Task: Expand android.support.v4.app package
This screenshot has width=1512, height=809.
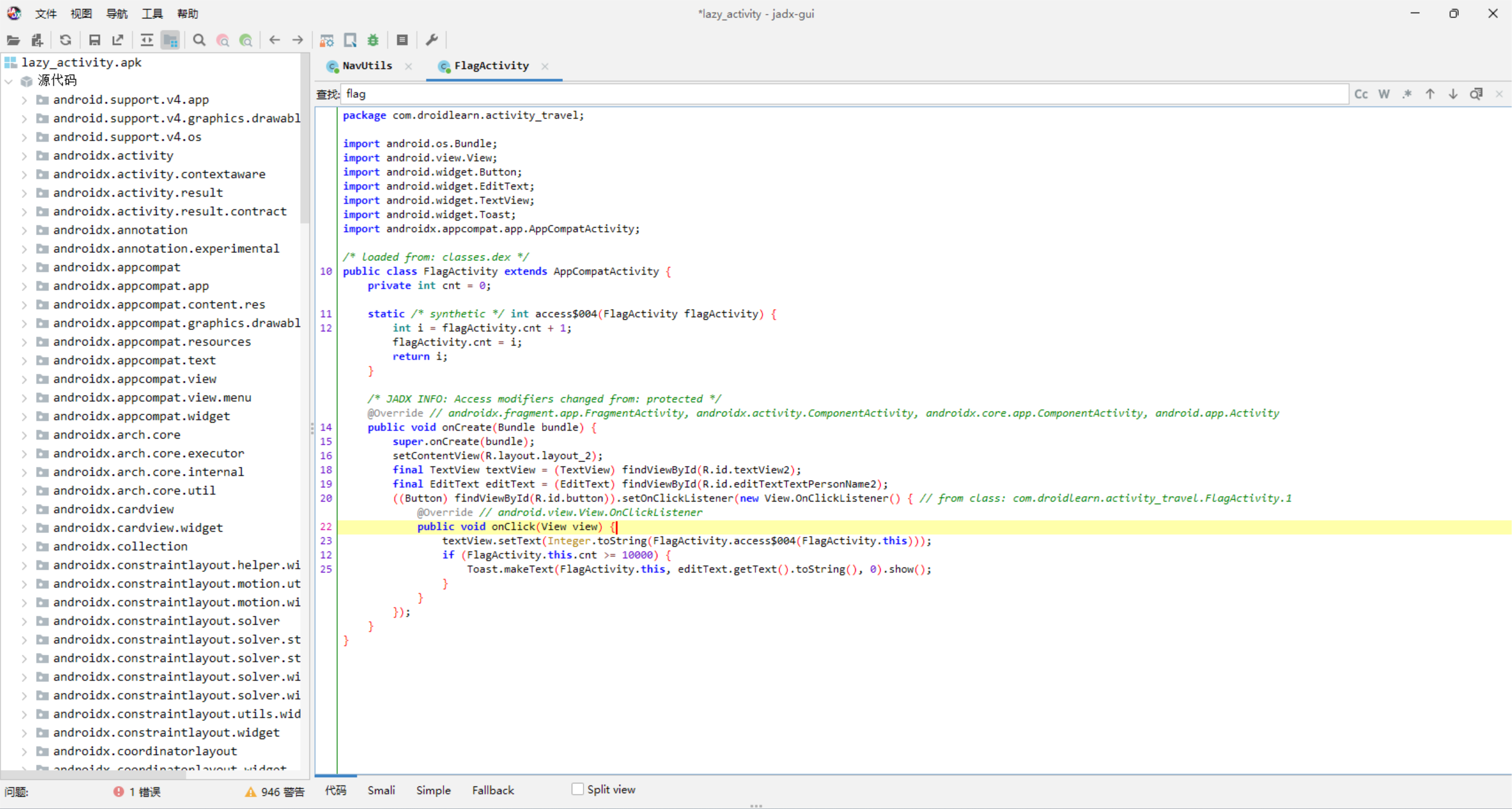Action: coord(24,100)
